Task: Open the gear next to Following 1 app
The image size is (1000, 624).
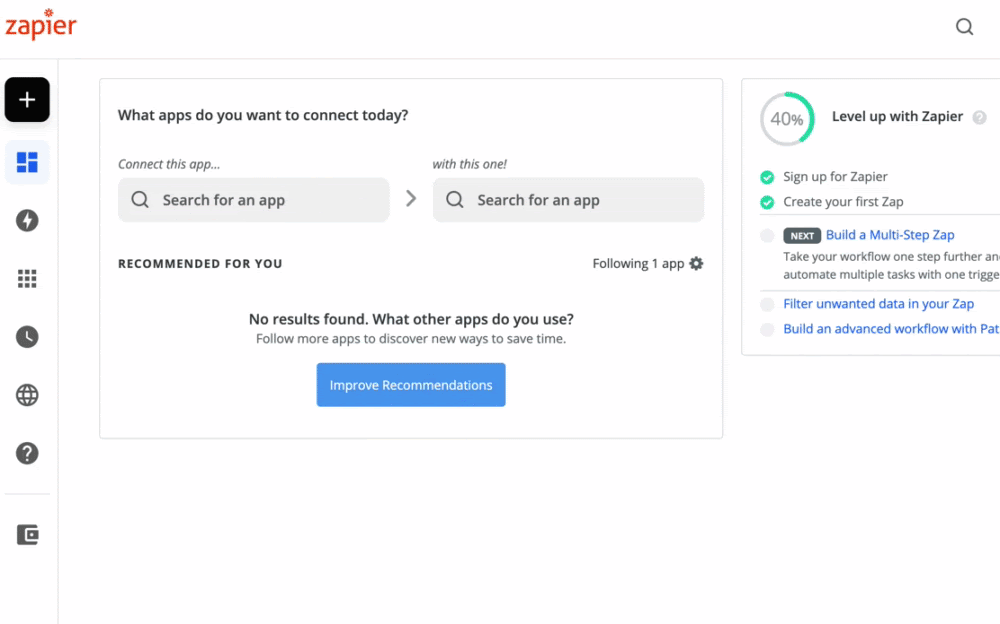Action: 696,264
